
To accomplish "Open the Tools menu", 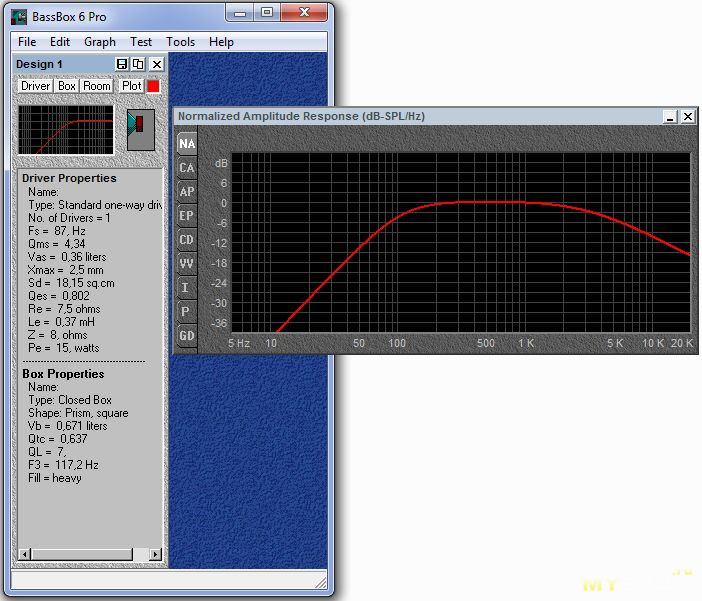I will (180, 42).
